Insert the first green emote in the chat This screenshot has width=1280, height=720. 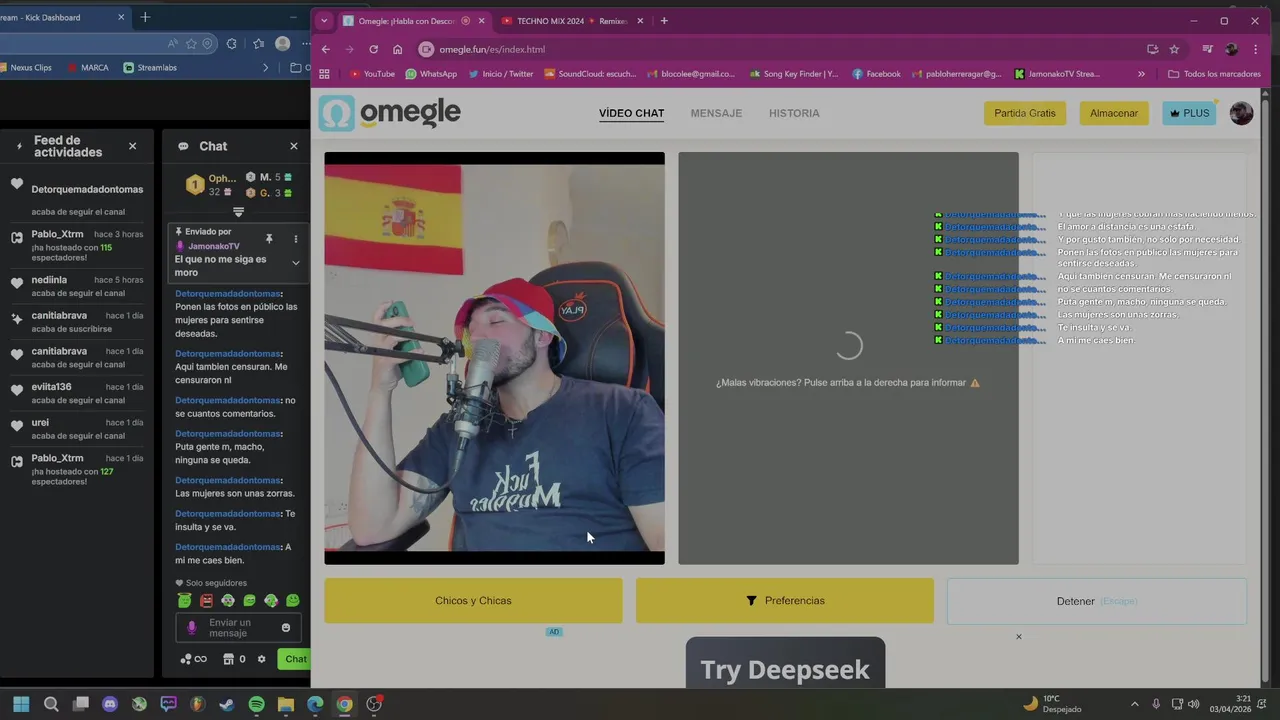click(x=184, y=600)
